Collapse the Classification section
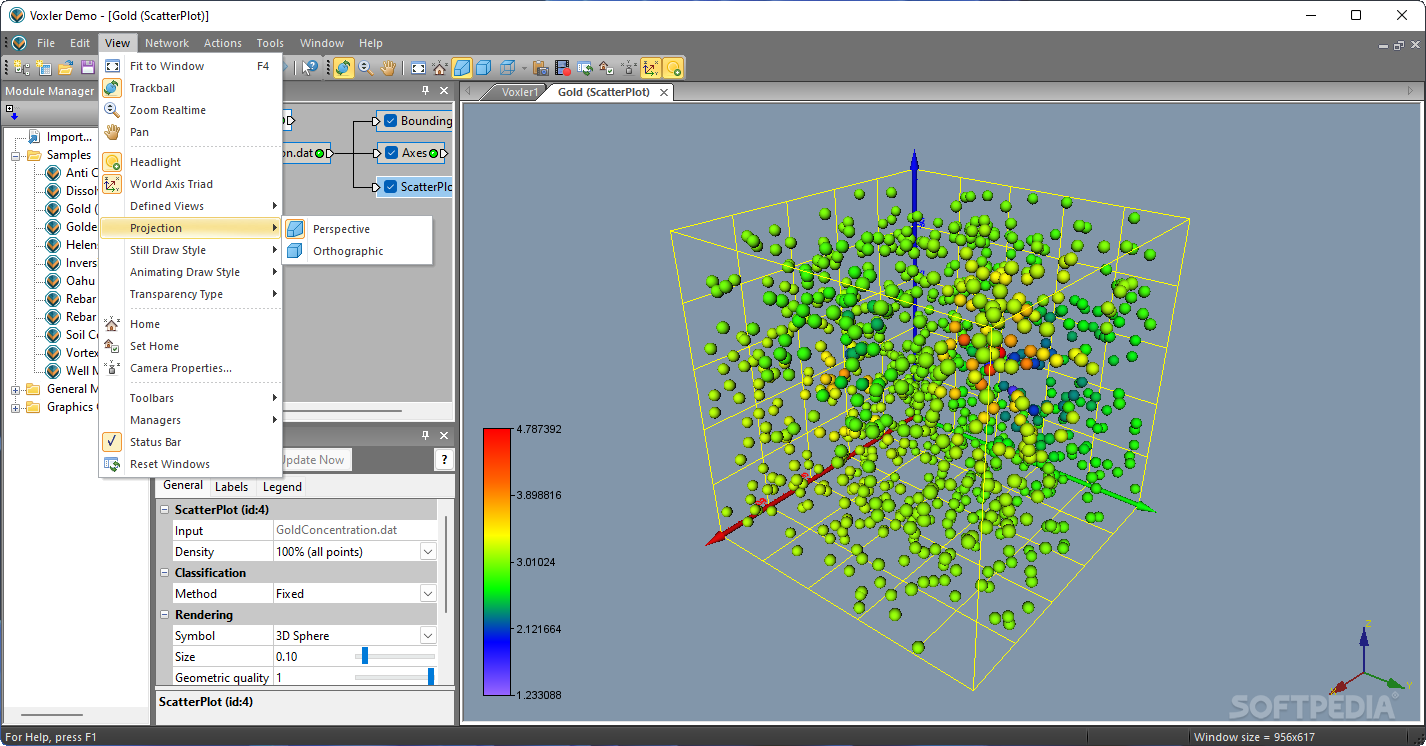 pos(165,573)
